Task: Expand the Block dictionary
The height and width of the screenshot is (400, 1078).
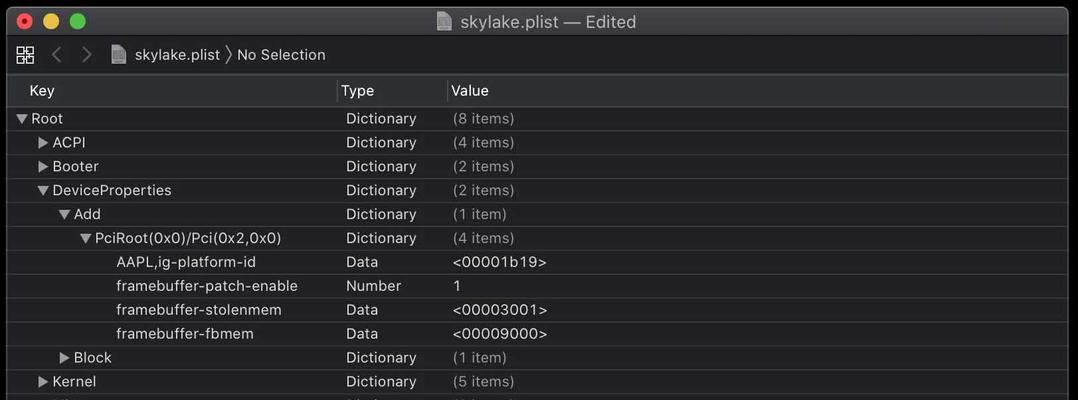Action: [x=65, y=357]
